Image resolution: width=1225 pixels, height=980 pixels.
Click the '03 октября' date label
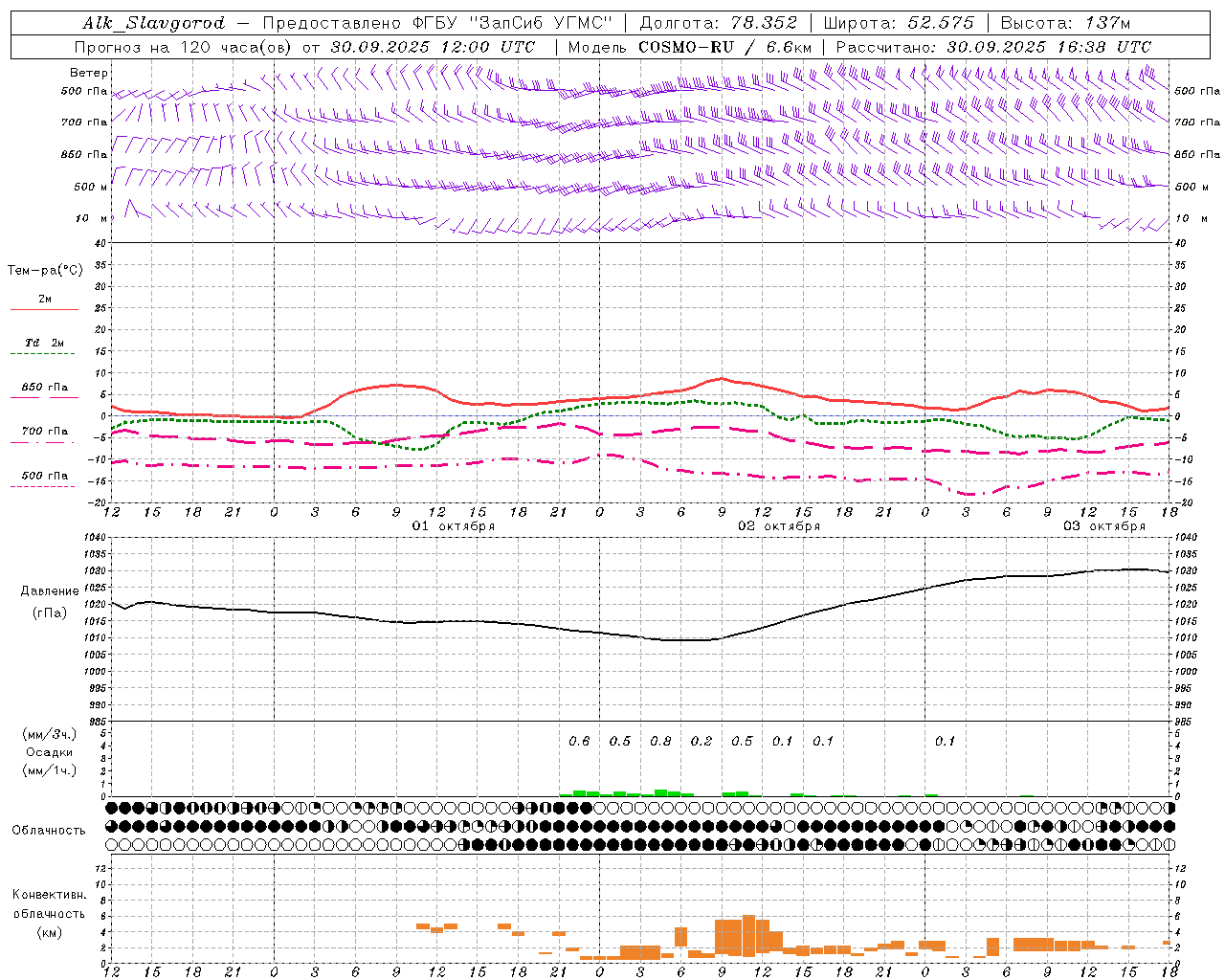pyautogui.click(x=1104, y=526)
